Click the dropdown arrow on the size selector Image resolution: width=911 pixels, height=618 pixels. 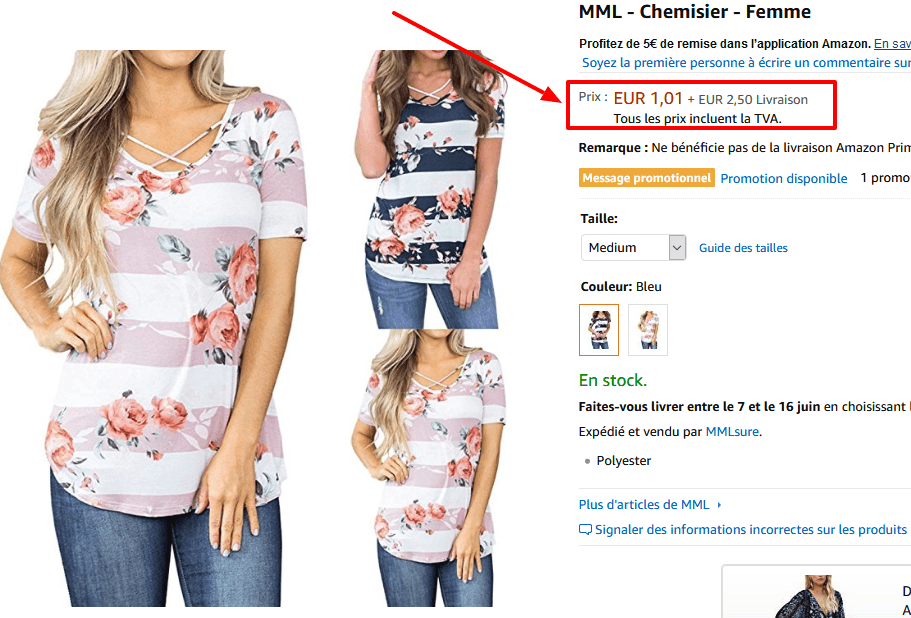677,247
